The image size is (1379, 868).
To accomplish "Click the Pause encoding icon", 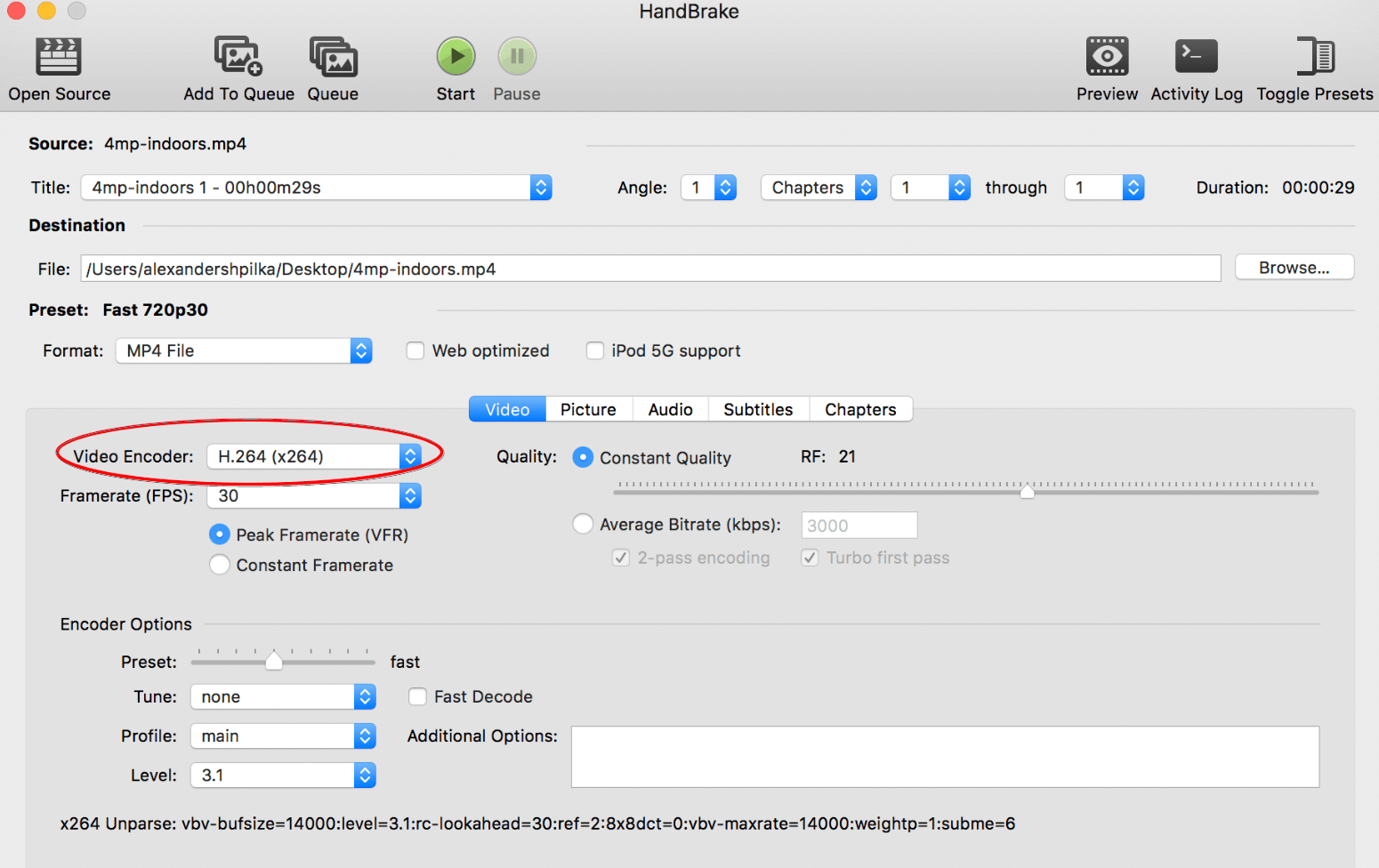I will [x=517, y=56].
